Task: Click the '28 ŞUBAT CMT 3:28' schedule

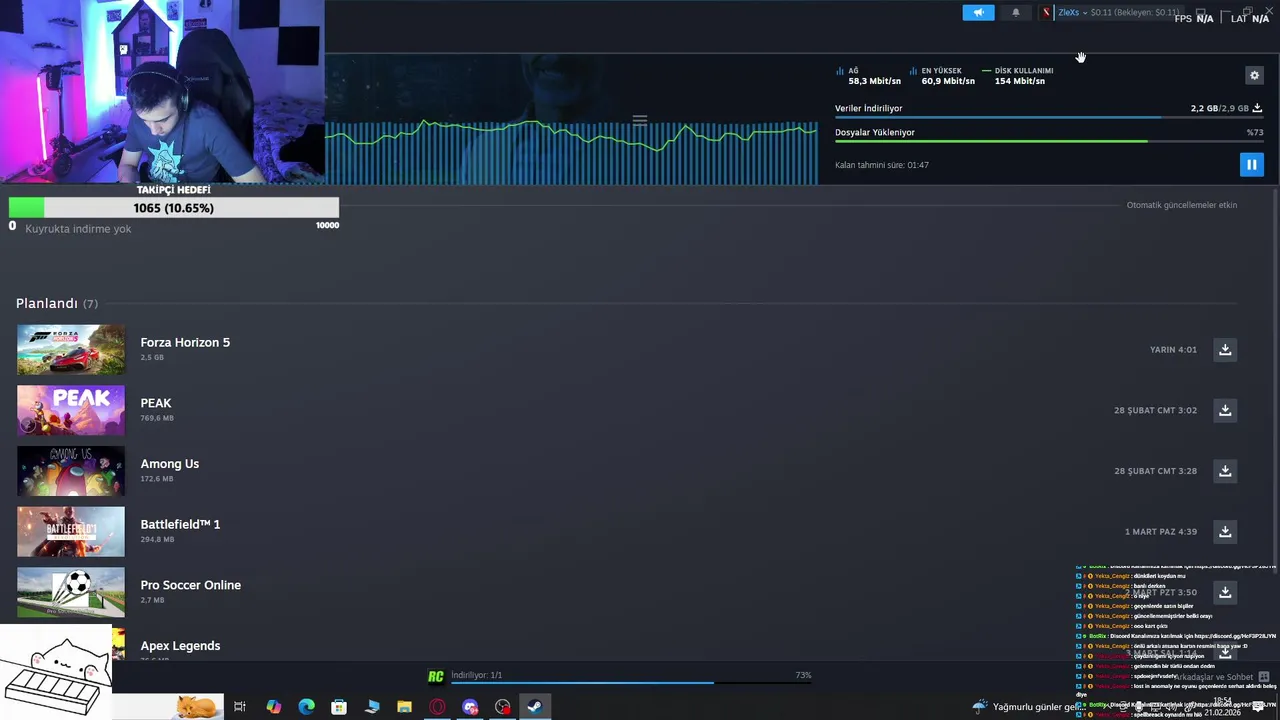Action: point(1155,471)
